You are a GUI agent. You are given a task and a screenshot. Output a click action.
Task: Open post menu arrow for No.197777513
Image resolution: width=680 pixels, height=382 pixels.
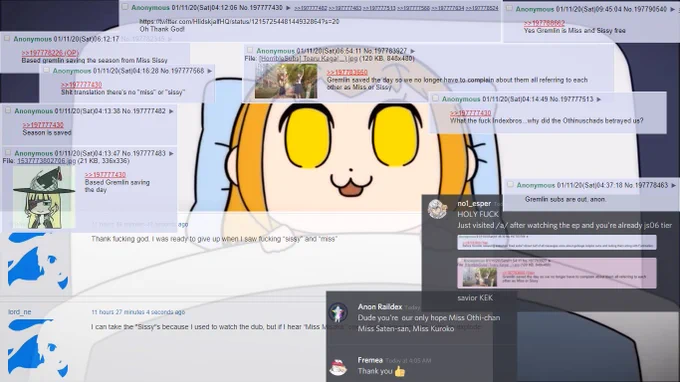pos(598,99)
